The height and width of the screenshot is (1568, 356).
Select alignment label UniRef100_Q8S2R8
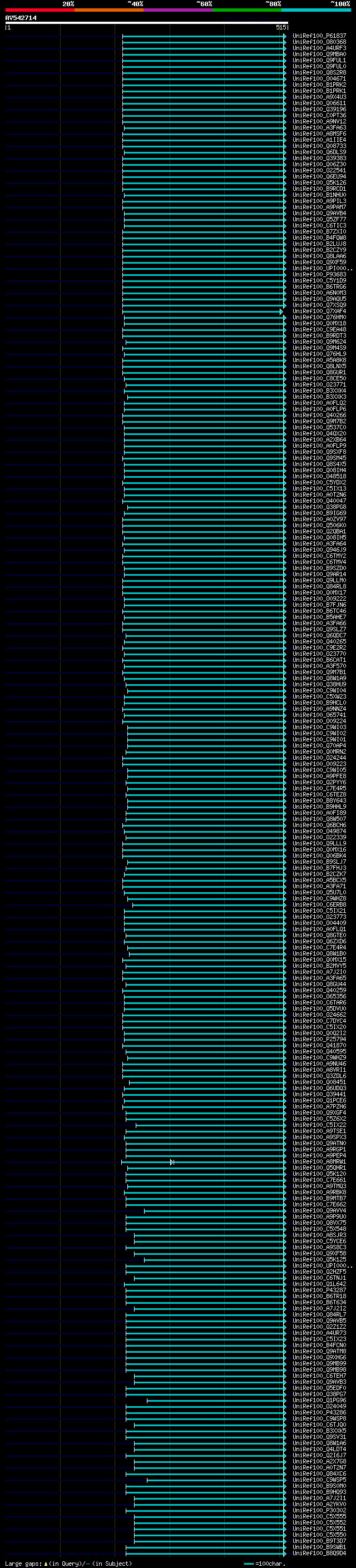[x=319, y=72]
